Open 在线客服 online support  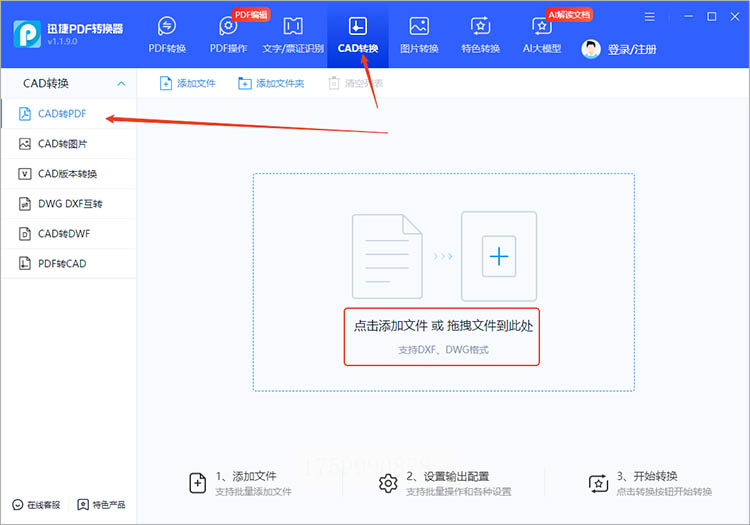[36, 505]
